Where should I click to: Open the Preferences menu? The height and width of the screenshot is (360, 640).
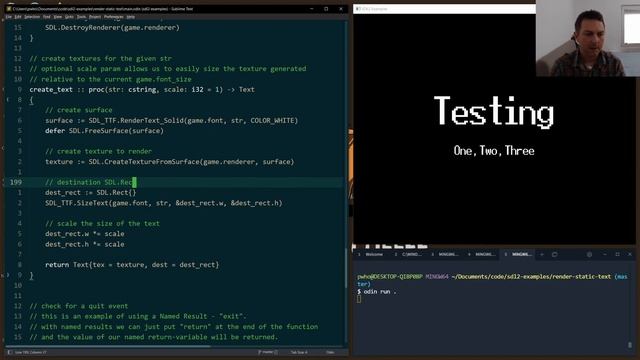tap(113, 17)
